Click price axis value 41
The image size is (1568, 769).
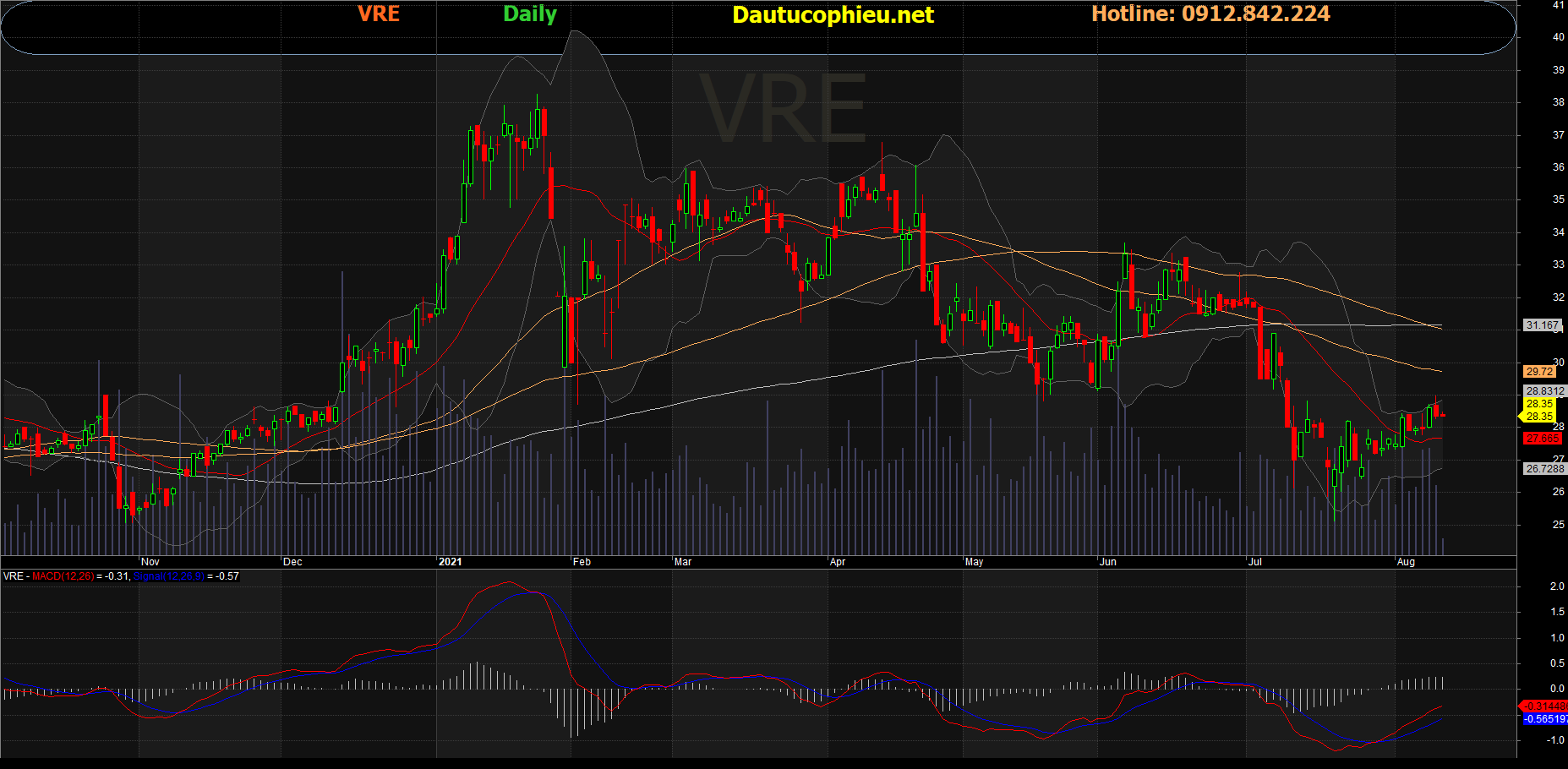(x=1558, y=5)
